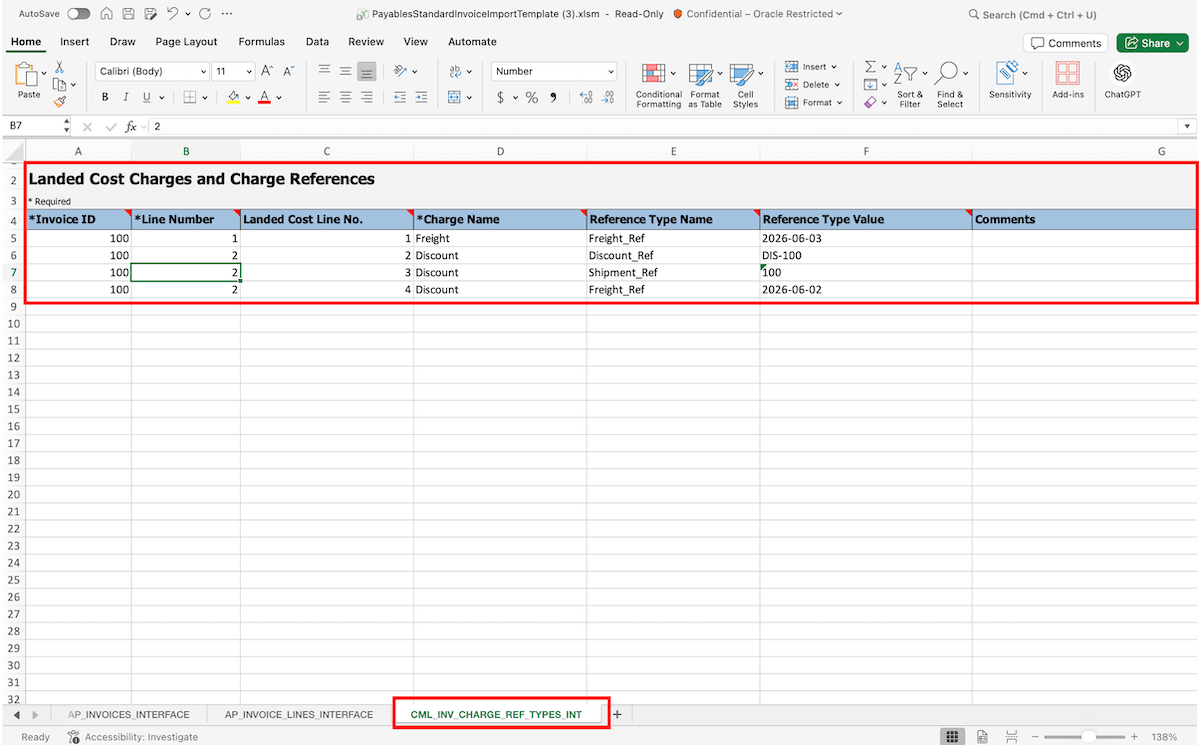This screenshot has width=1200, height=745.
Task: Open Conditional Formatting menu
Action: 658,86
